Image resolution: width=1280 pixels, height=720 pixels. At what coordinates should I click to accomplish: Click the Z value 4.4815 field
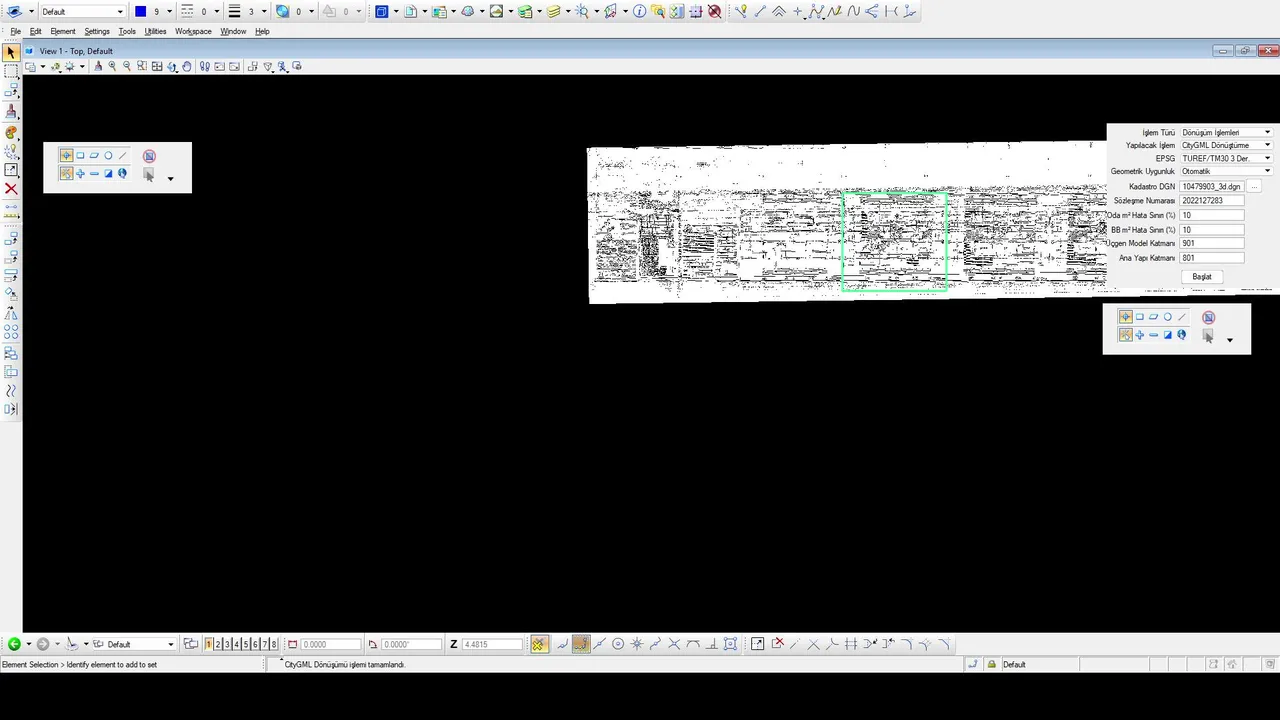click(491, 644)
